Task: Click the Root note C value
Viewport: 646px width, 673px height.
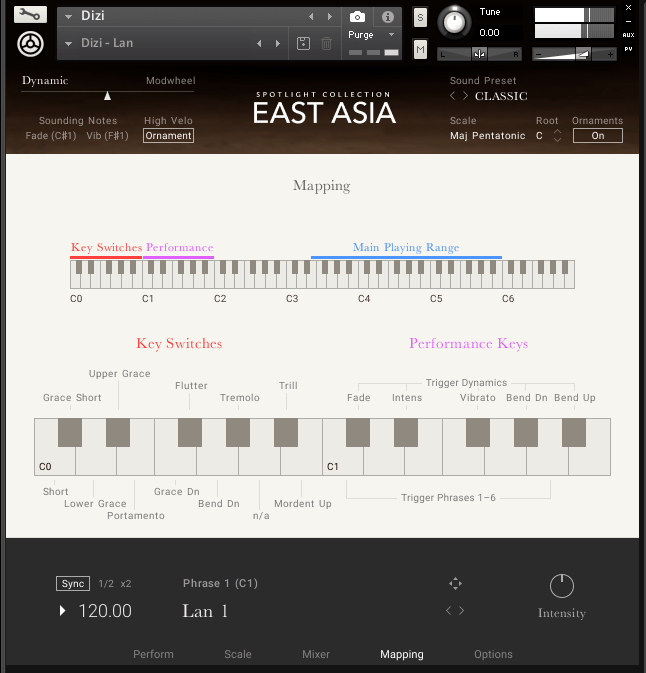Action: pyautogui.click(x=539, y=136)
